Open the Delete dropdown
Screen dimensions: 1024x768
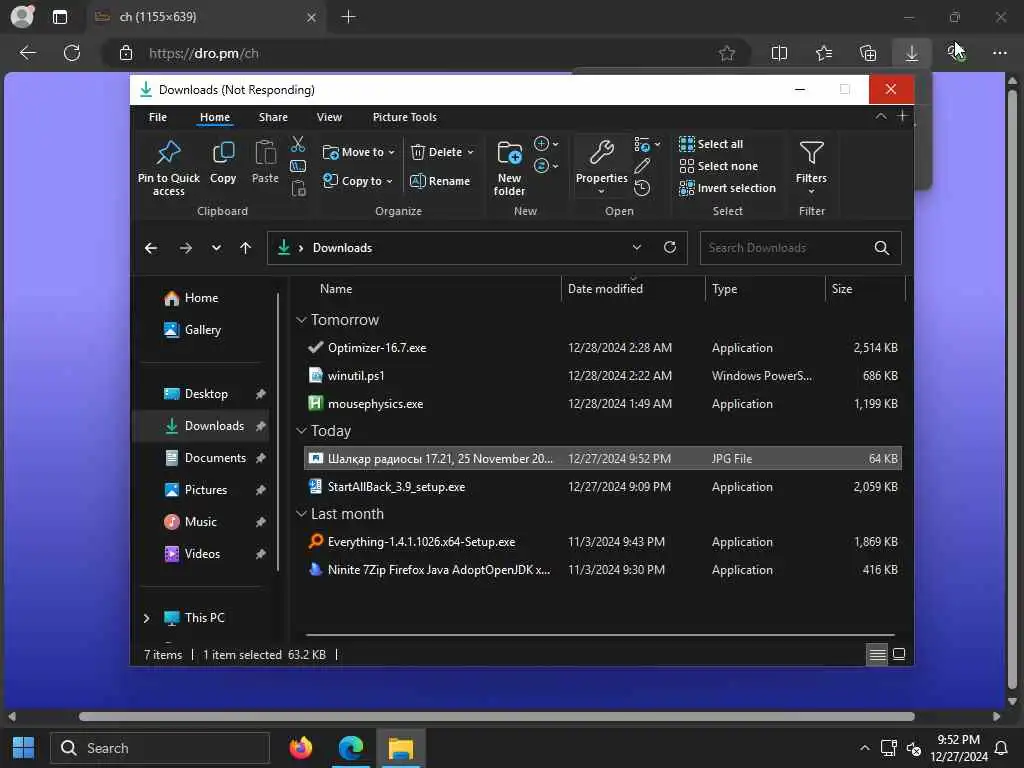[442, 152]
